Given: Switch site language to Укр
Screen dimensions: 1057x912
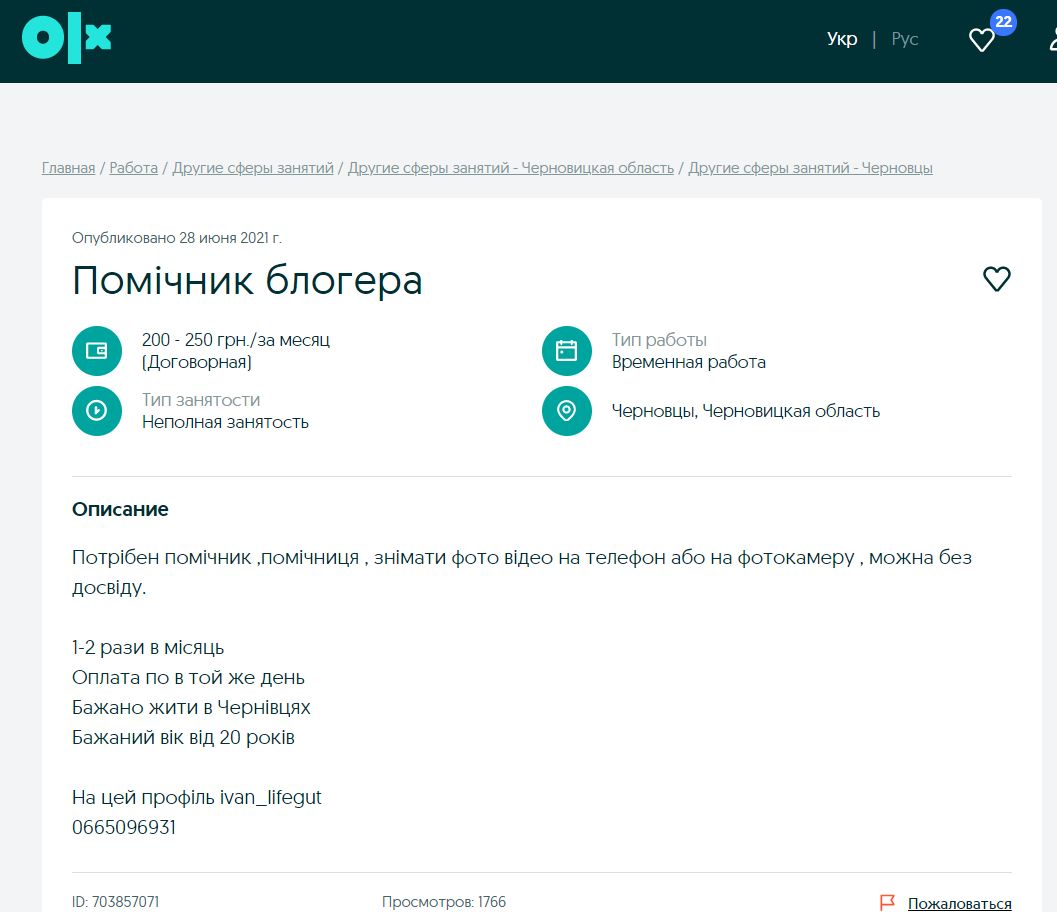Looking at the screenshot, I should tap(842, 40).
